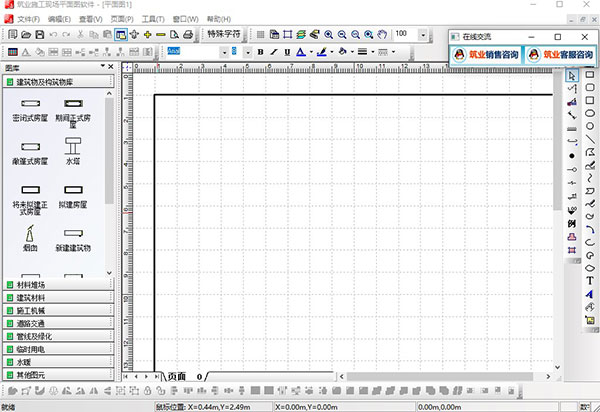The height and width of the screenshot is (412, 600).
Task: Select the 新建建筑物 symbol
Action: [73, 240]
